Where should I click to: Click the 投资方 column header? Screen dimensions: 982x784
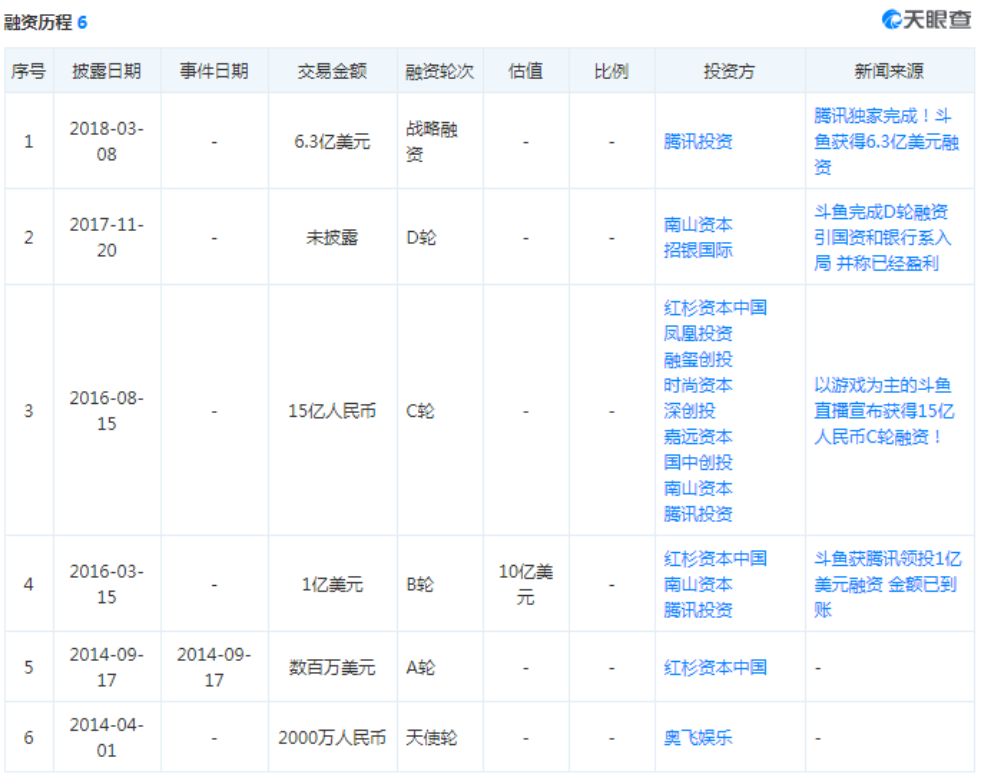click(x=730, y=71)
